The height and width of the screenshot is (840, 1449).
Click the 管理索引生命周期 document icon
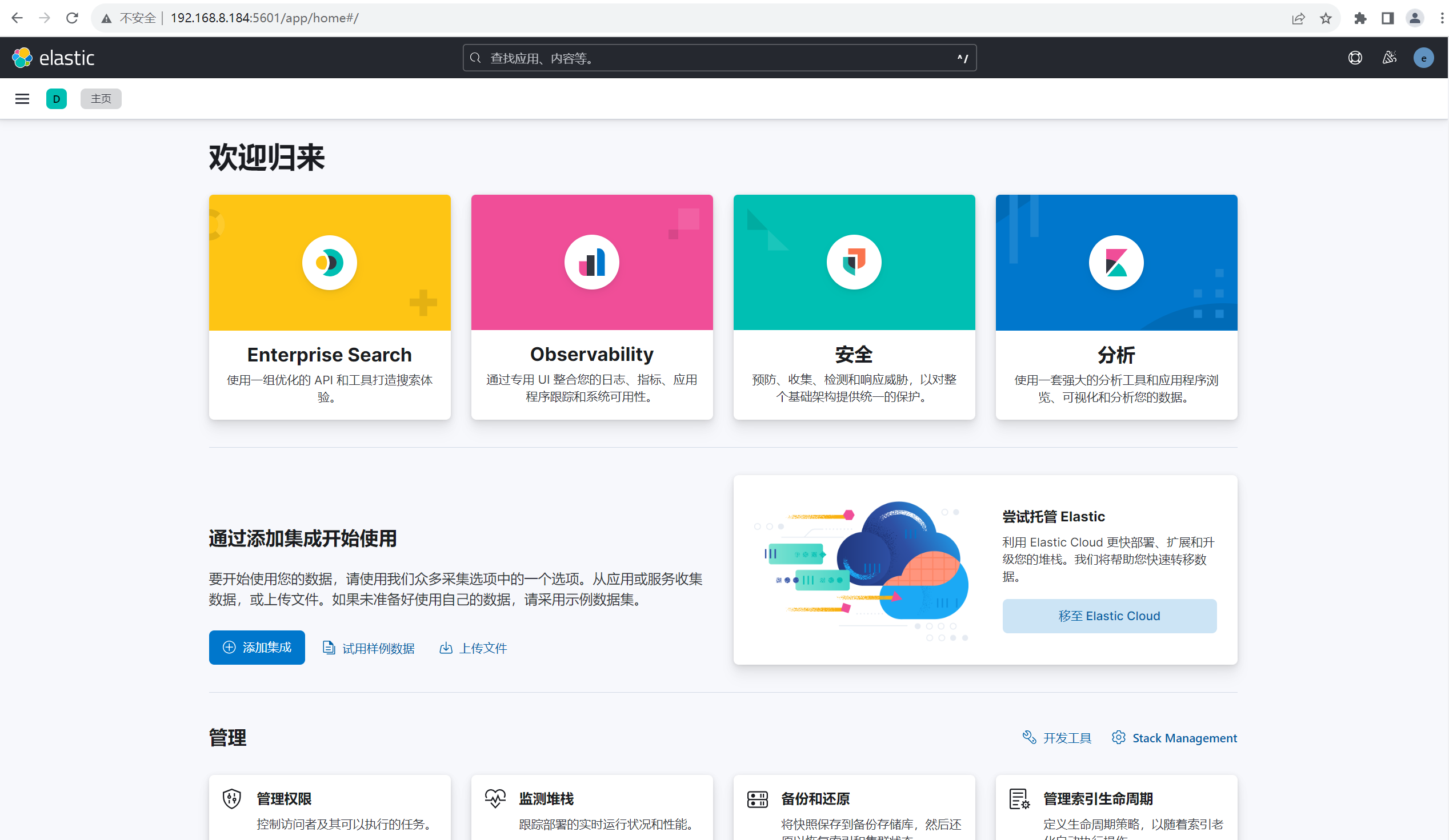coord(1018,798)
